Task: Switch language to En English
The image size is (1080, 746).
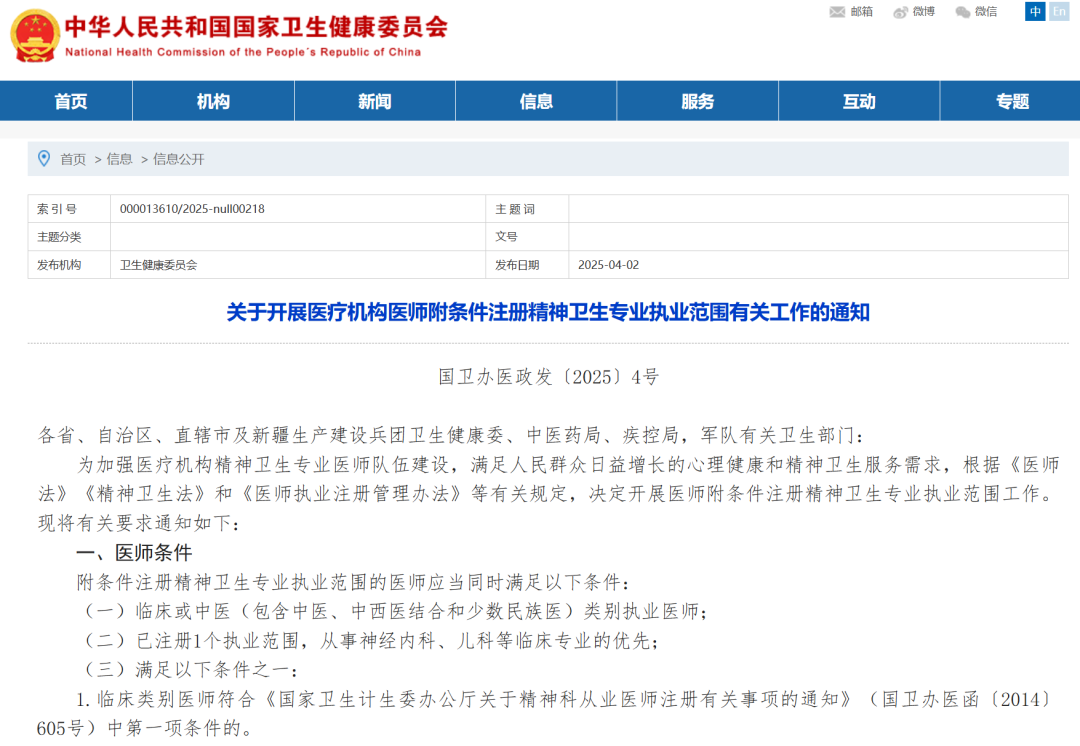Action: pyautogui.click(x=1059, y=11)
